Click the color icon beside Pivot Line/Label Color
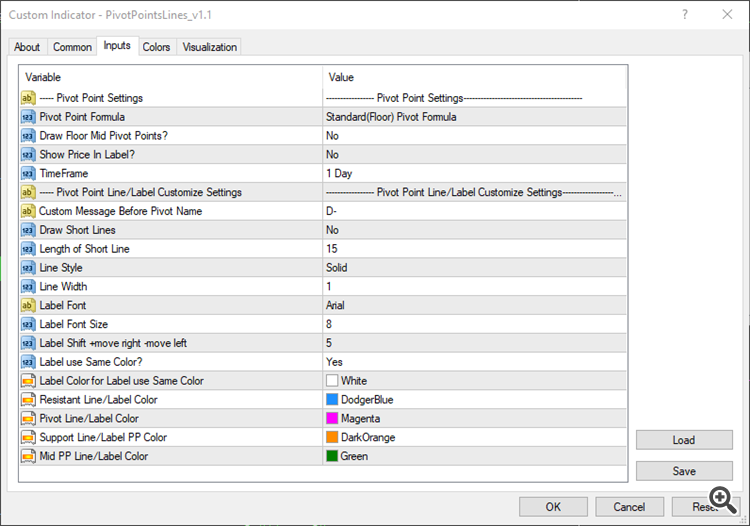750x526 pixels. [x=28, y=419]
